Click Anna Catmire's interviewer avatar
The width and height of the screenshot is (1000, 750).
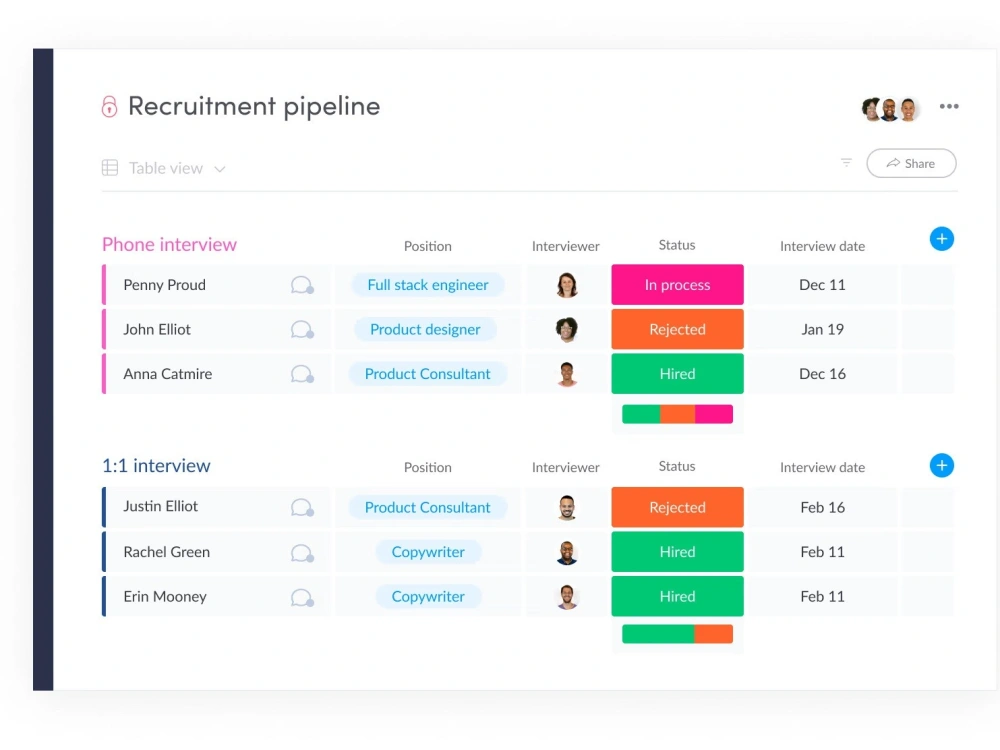coord(566,374)
